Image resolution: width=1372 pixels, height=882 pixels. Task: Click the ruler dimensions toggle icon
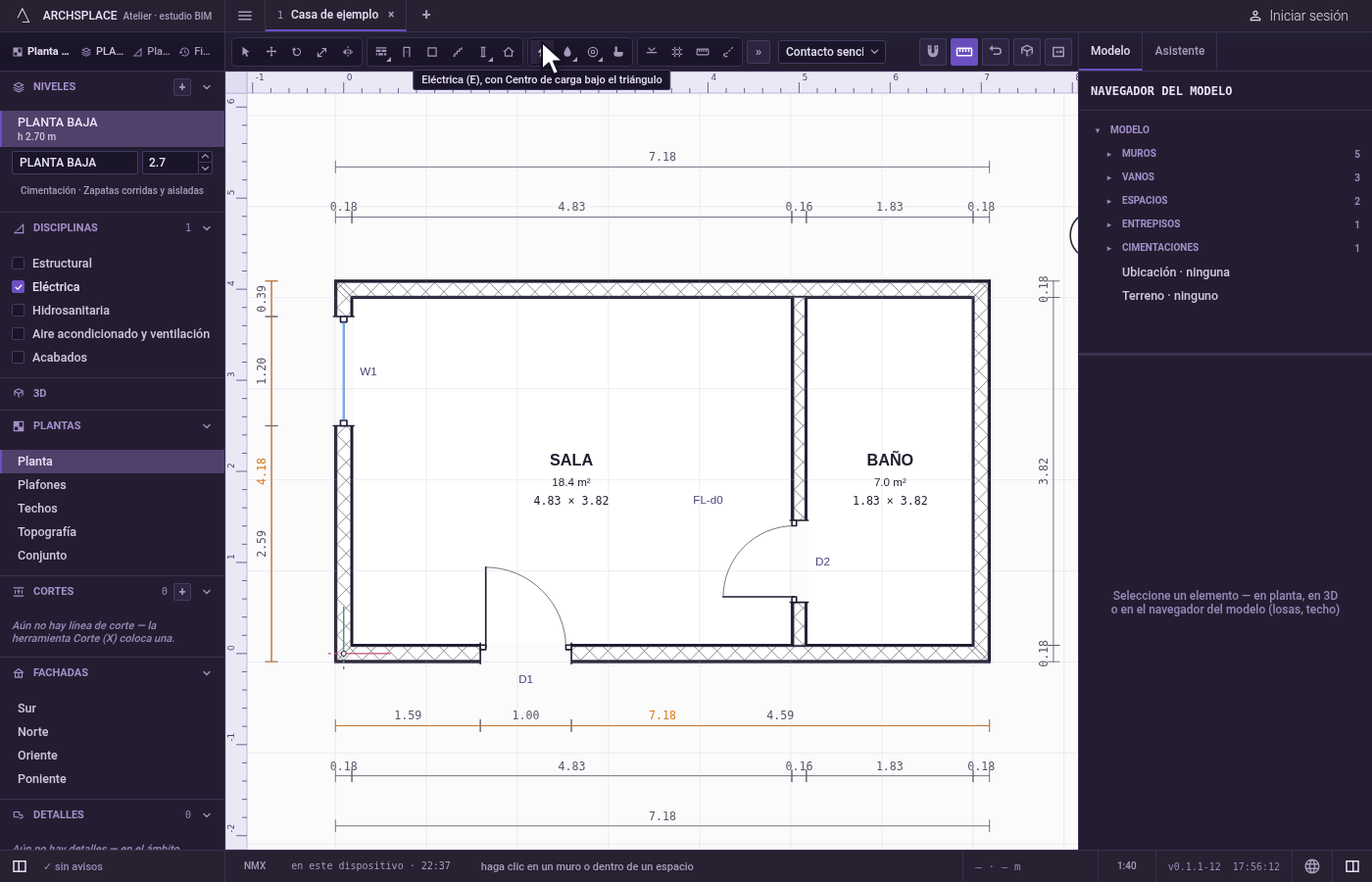pos(964,52)
